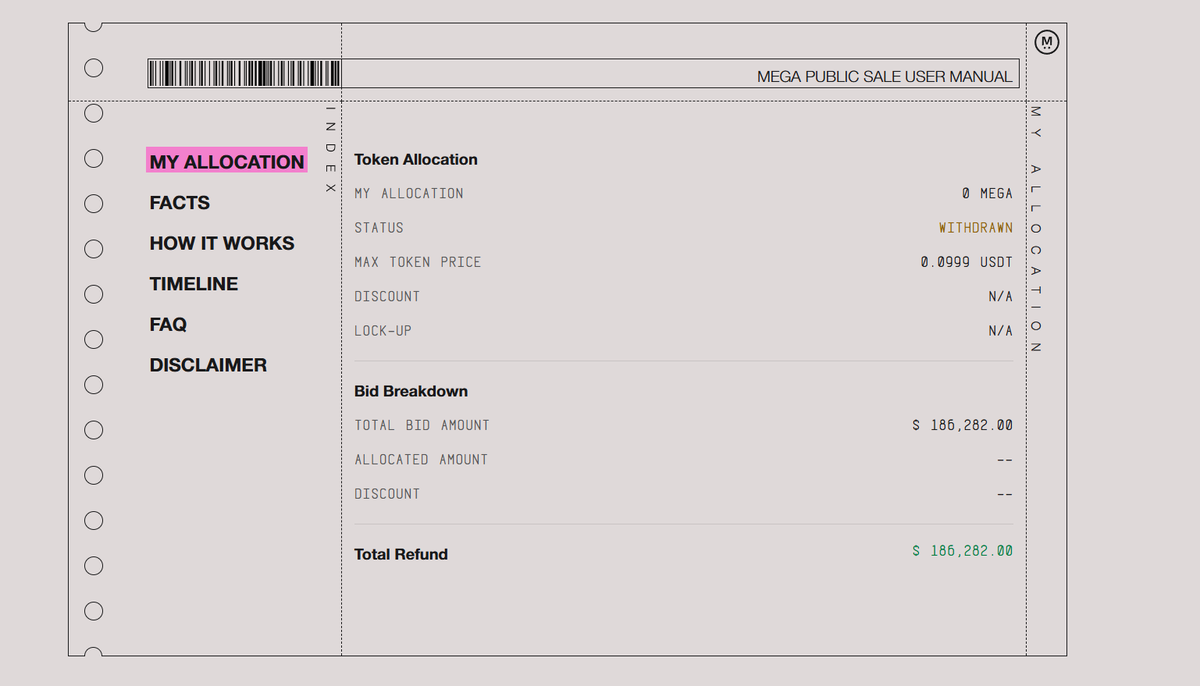Click the vertical MY ALLOCATION side label
The image size is (1200, 686).
tap(1036, 229)
